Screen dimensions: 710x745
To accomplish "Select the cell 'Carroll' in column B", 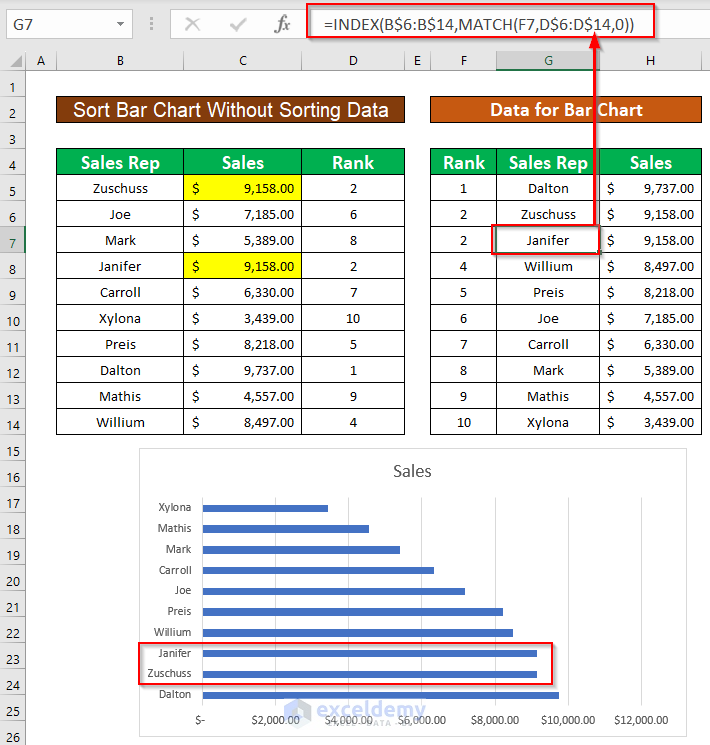I will click(120, 292).
